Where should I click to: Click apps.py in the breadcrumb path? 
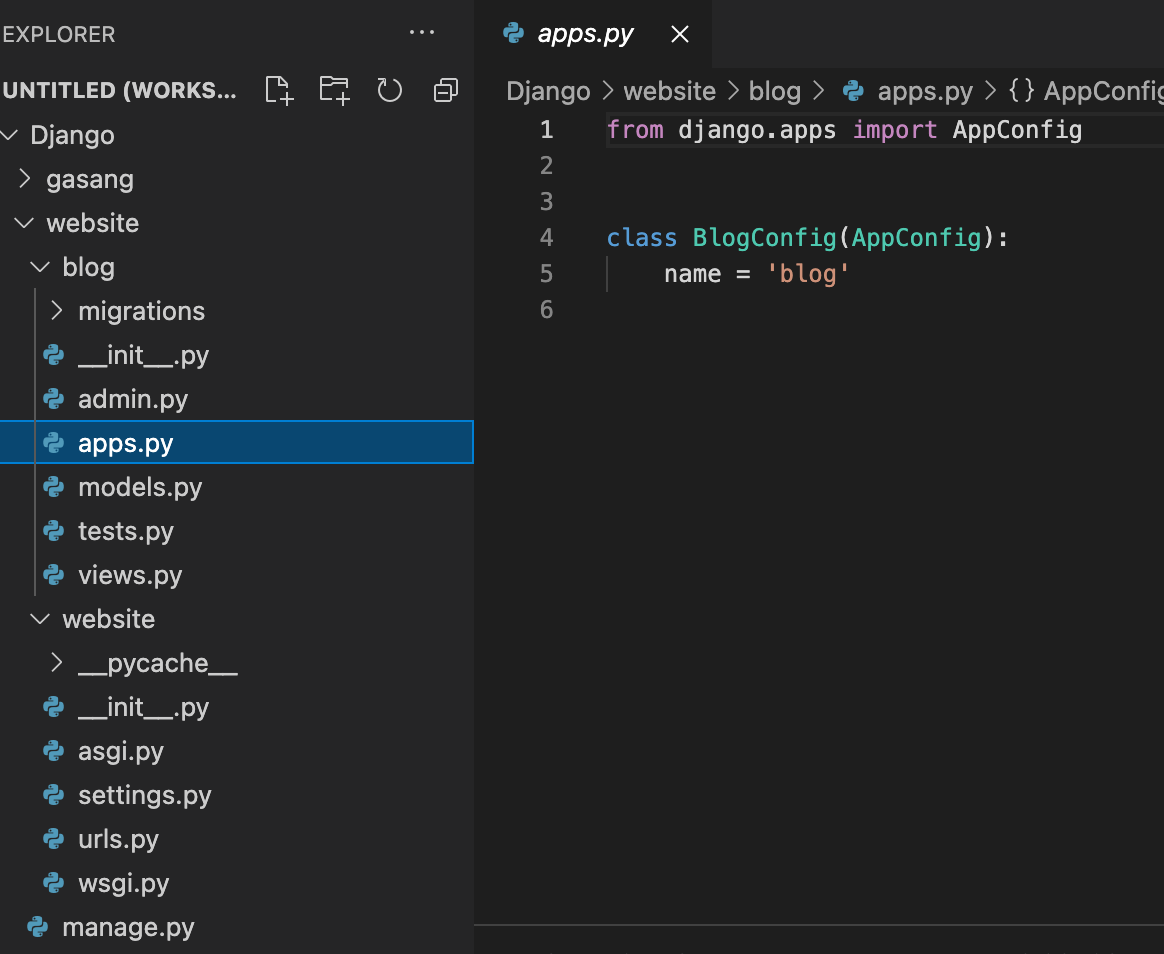[x=925, y=91]
